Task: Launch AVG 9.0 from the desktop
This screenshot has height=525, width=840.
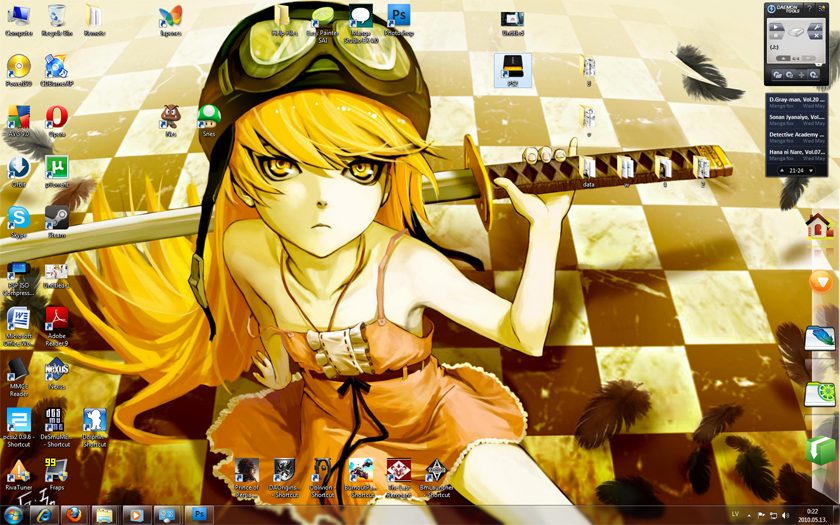Action: (x=19, y=121)
